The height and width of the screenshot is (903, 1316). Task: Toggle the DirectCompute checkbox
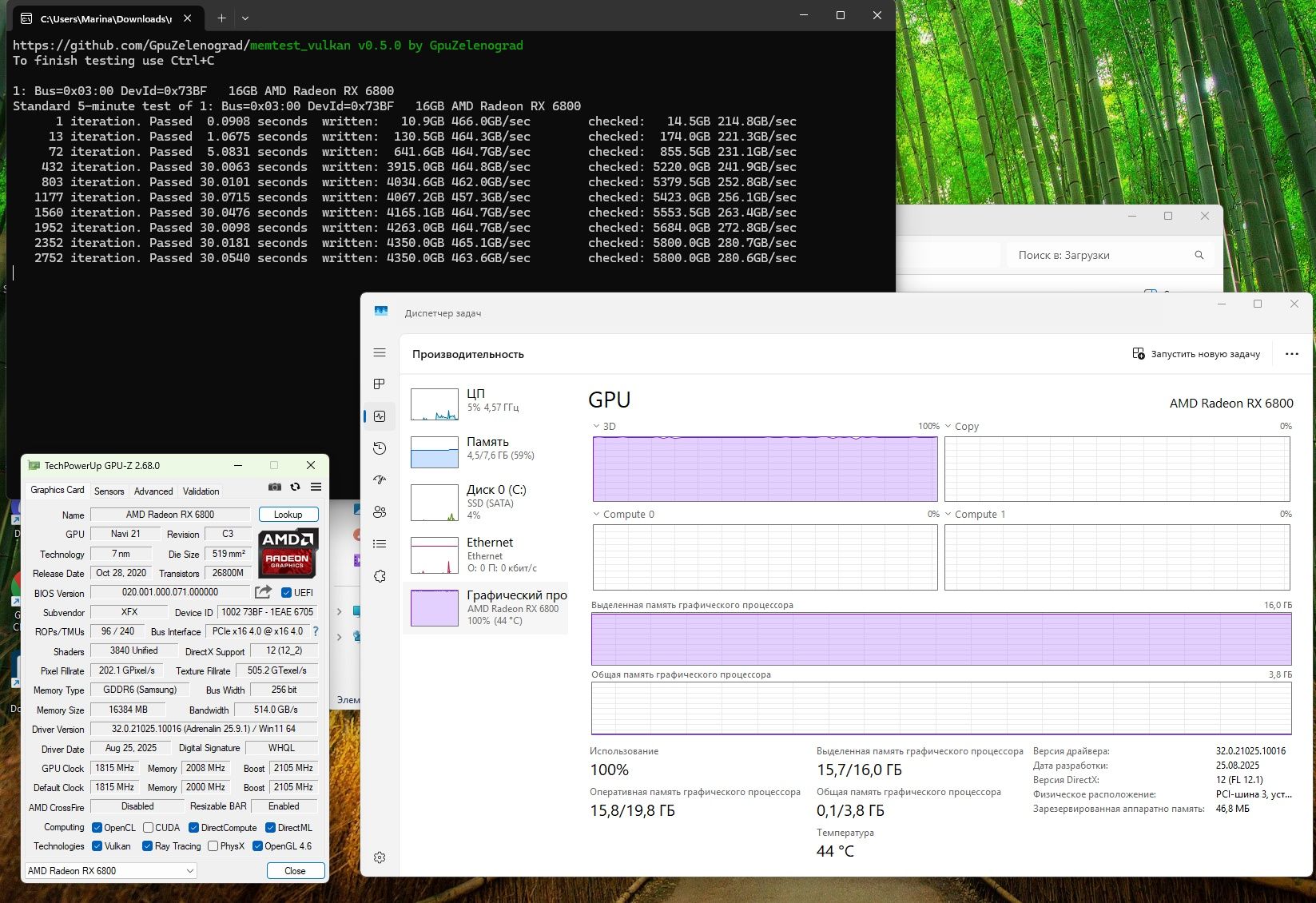click(x=193, y=828)
